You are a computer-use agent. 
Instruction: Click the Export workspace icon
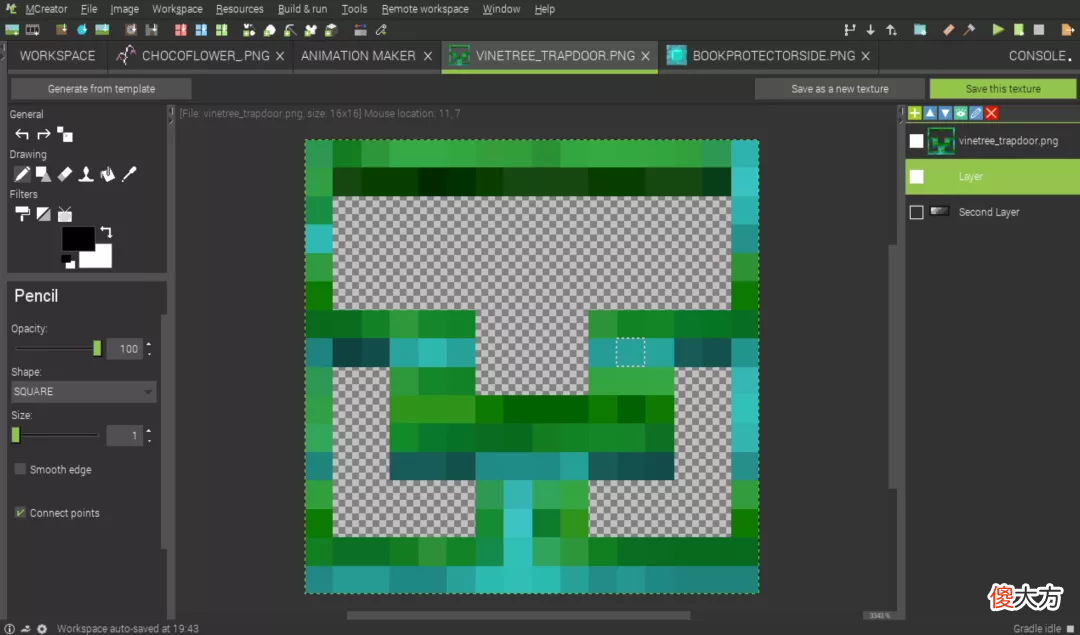(1068, 30)
